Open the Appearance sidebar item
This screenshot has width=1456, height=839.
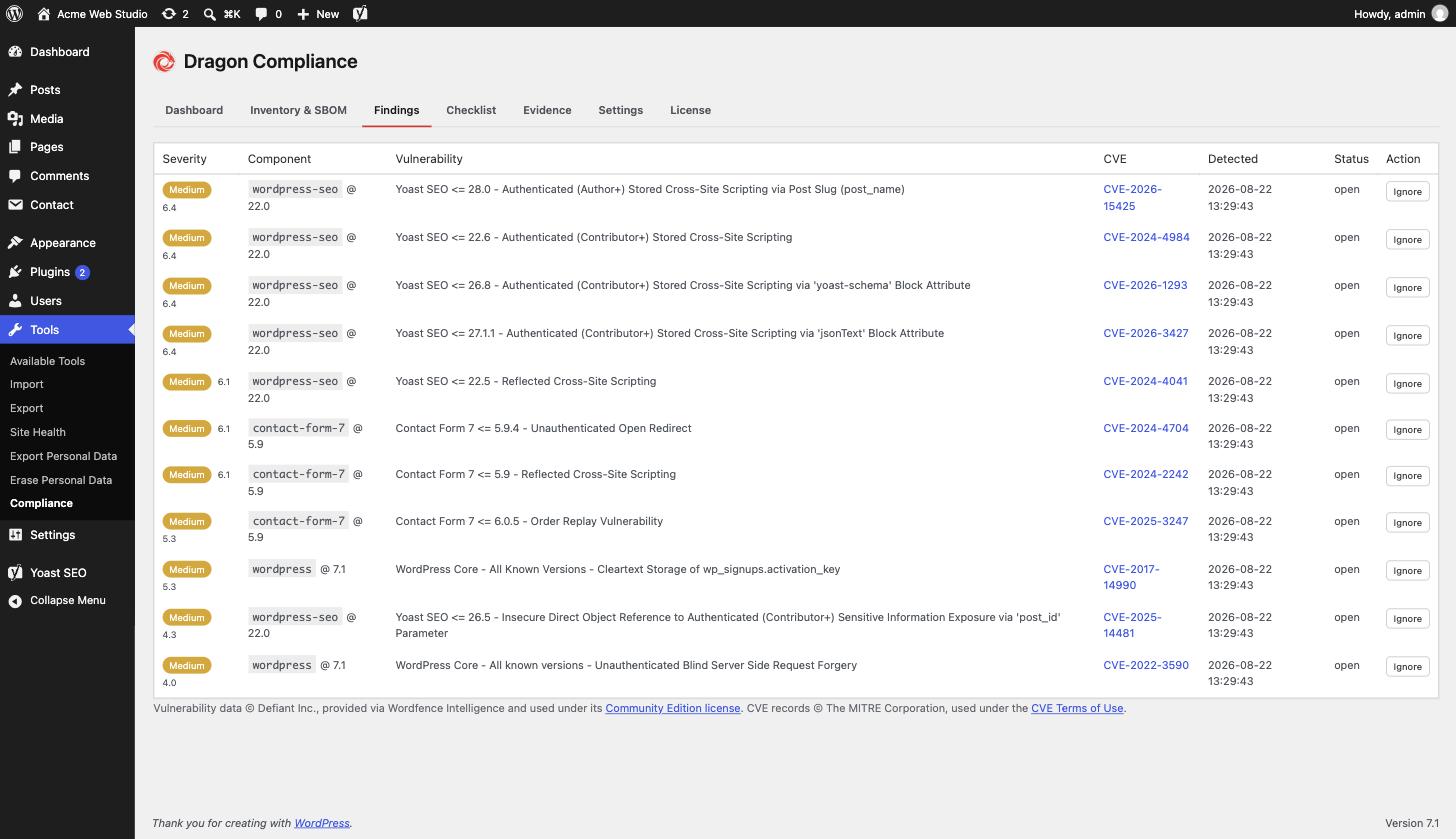pyautogui.click(x=67, y=243)
